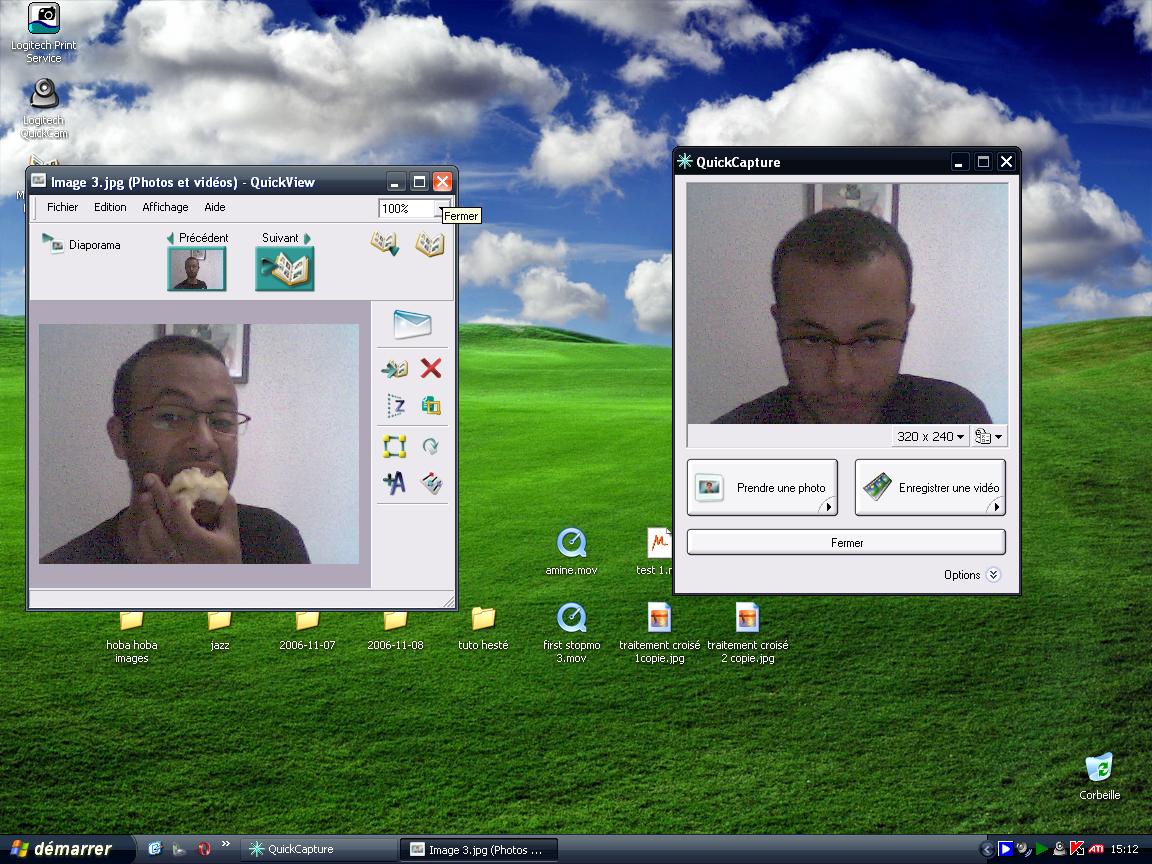Select the Corbeille recycle bin icon
1152x864 pixels.
tap(1099, 776)
